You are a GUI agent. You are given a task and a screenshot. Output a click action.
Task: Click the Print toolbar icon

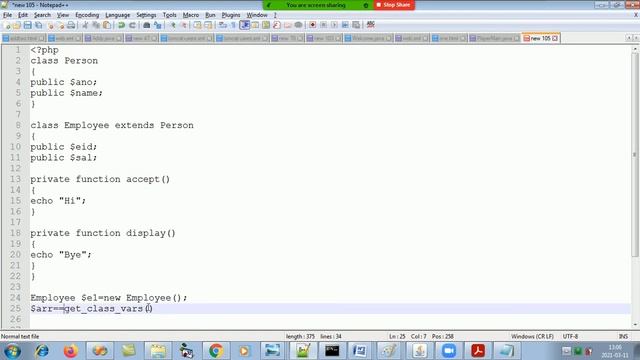coord(71,25)
